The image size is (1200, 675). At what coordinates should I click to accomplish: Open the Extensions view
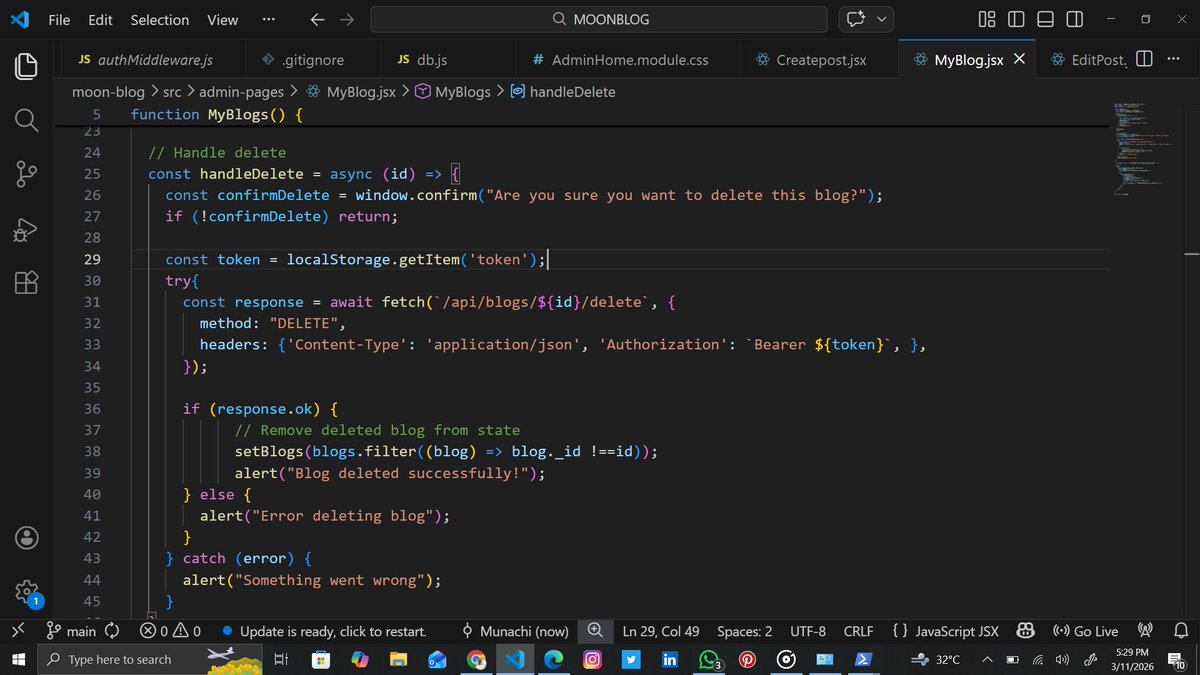[26, 282]
